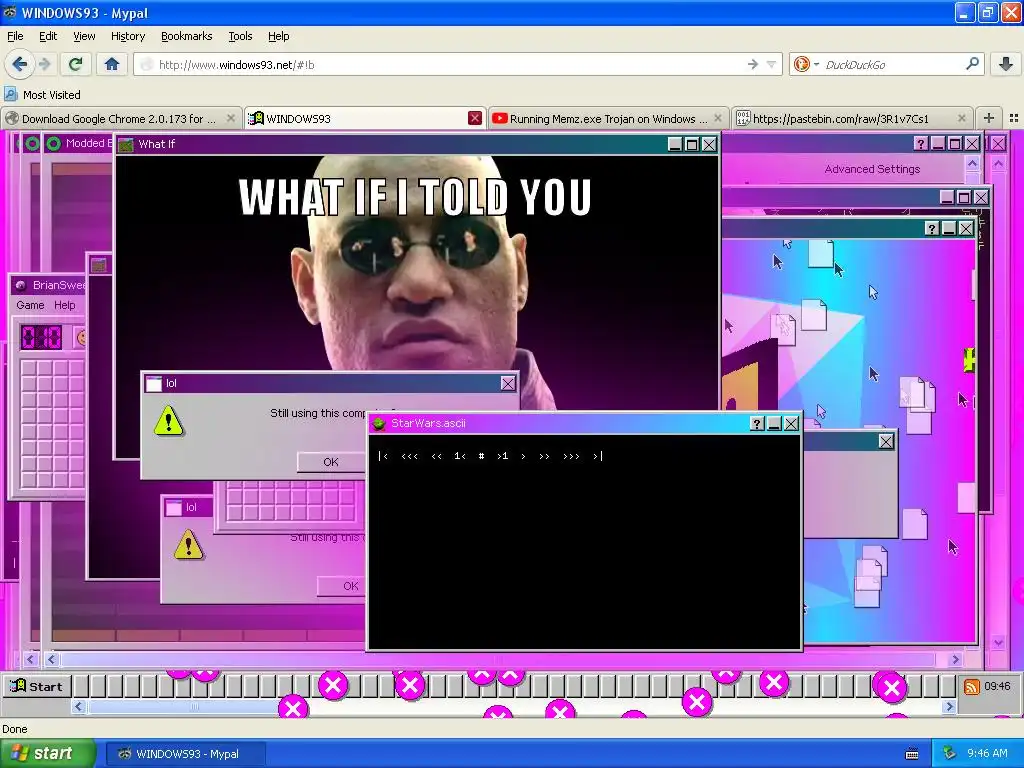Image resolution: width=1024 pixels, height=768 pixels.
Task: Click the triple rewind <<< control
Action: pyautogui.click(x=409, y=456)
